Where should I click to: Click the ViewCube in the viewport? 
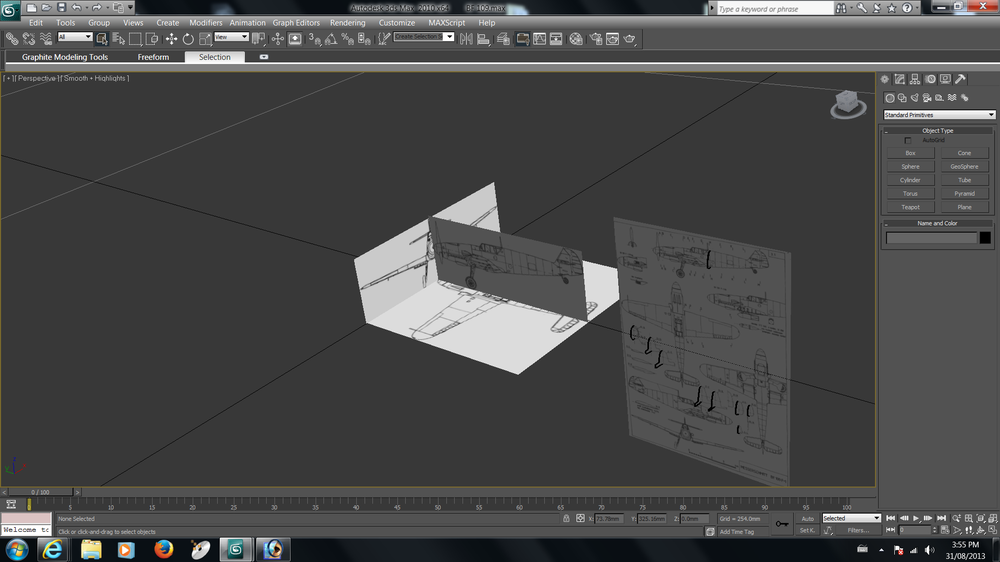pos(845,102)
